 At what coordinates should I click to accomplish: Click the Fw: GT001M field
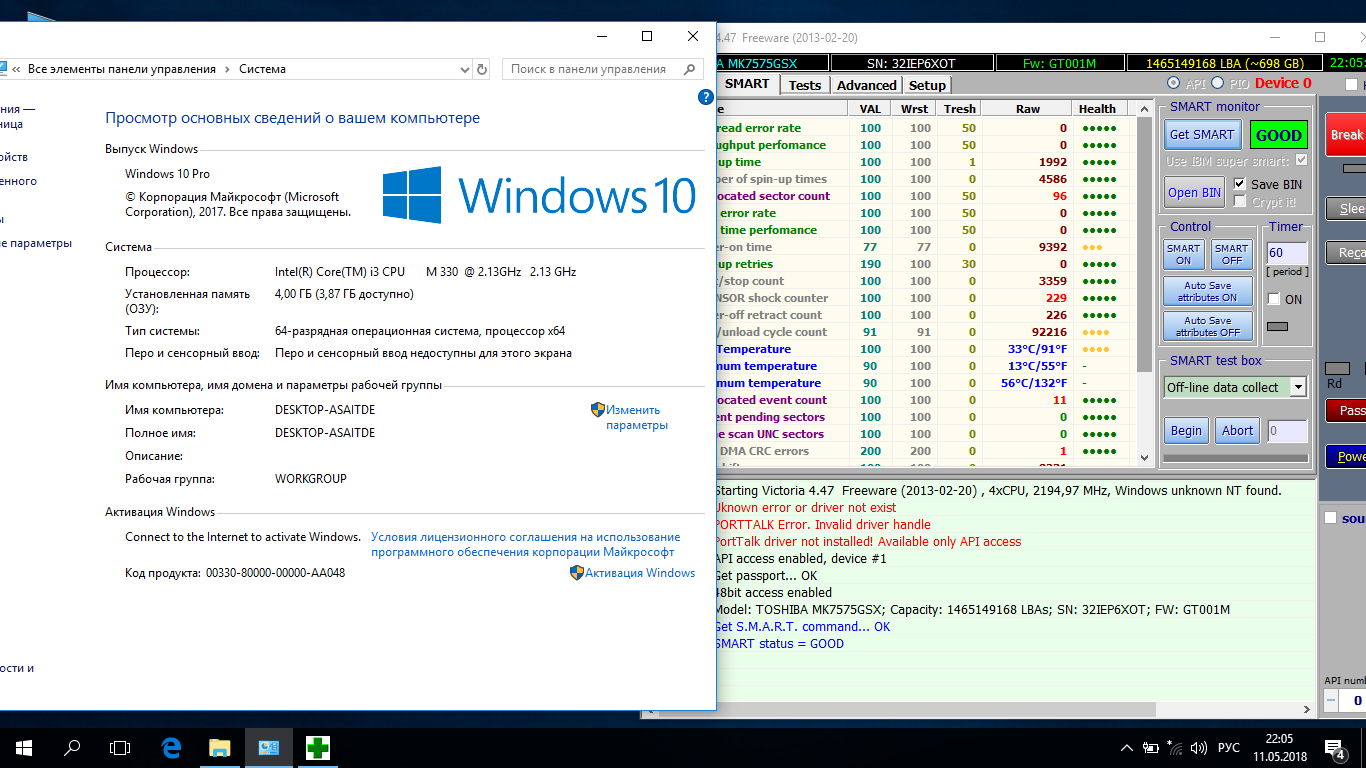point(1059,63)
